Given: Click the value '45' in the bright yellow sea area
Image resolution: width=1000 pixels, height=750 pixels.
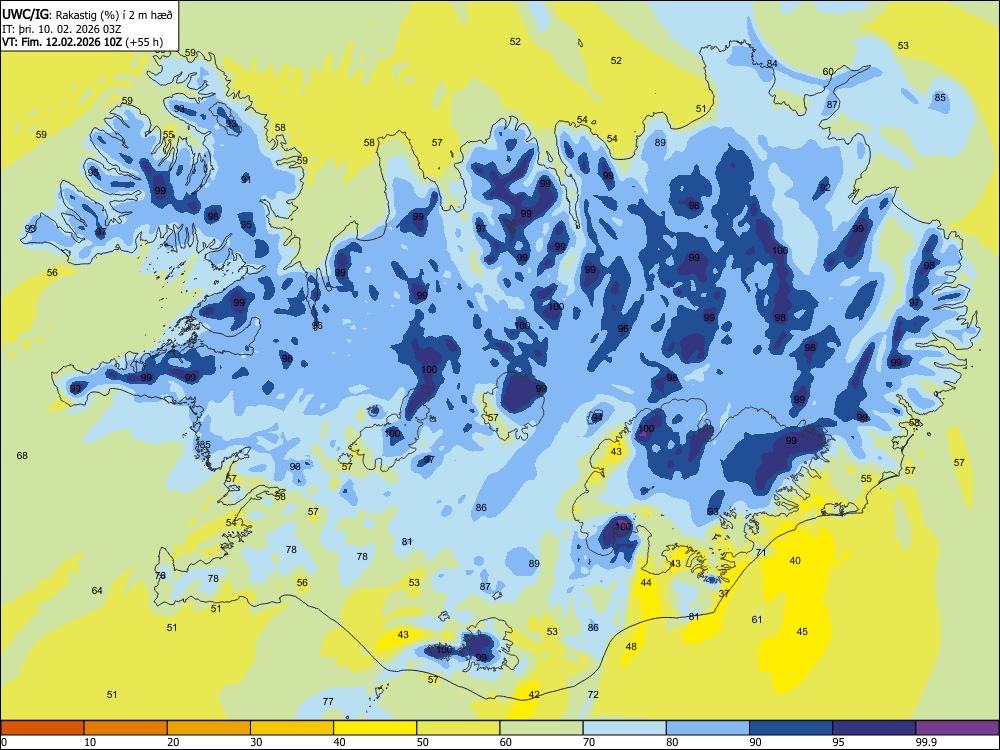Looking at the screenshot, I should coord(802,631).
